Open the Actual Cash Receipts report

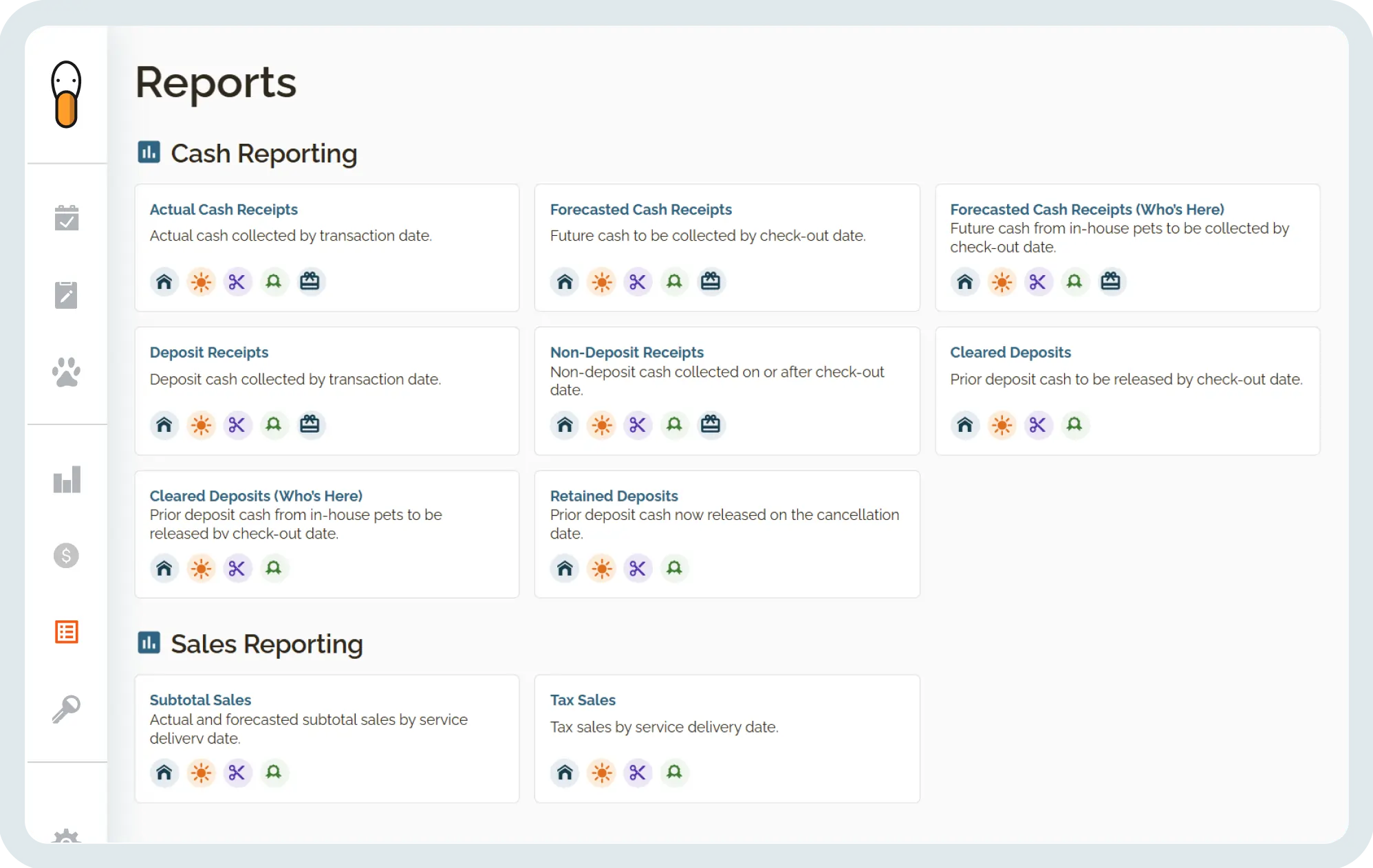tap(224, 210)
